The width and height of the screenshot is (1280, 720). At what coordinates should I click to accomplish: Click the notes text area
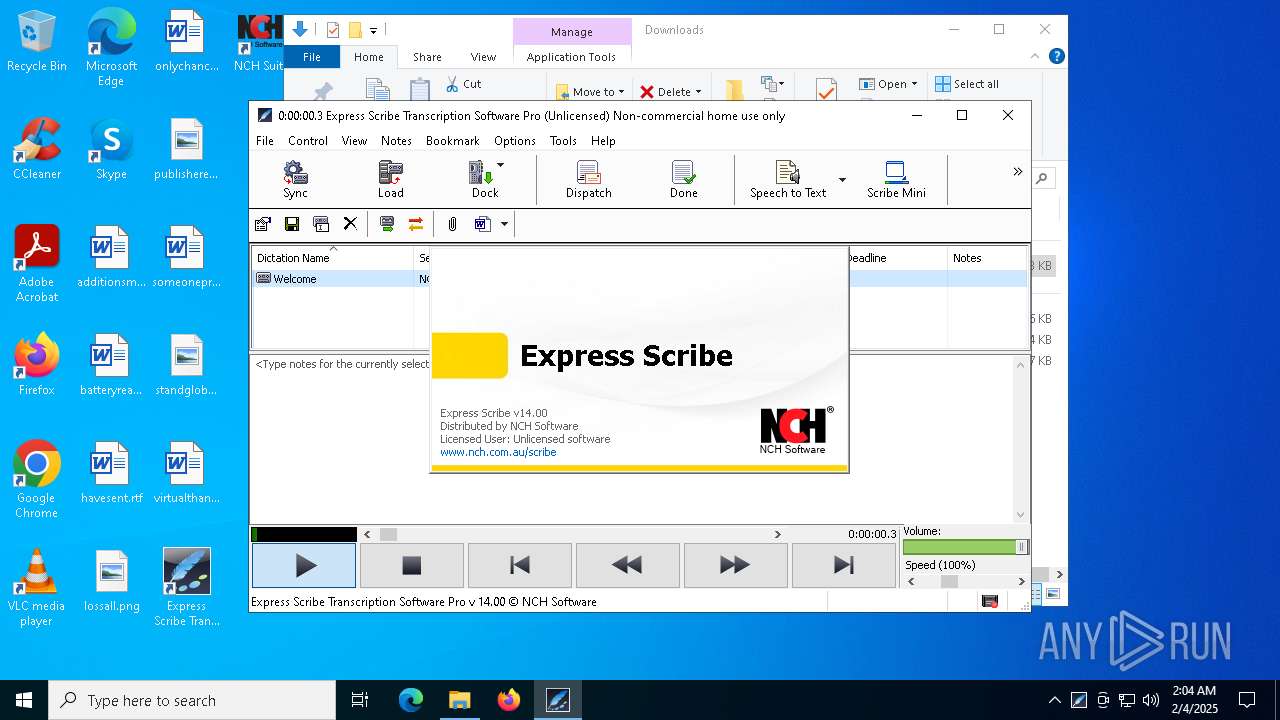tap(632, 438)
